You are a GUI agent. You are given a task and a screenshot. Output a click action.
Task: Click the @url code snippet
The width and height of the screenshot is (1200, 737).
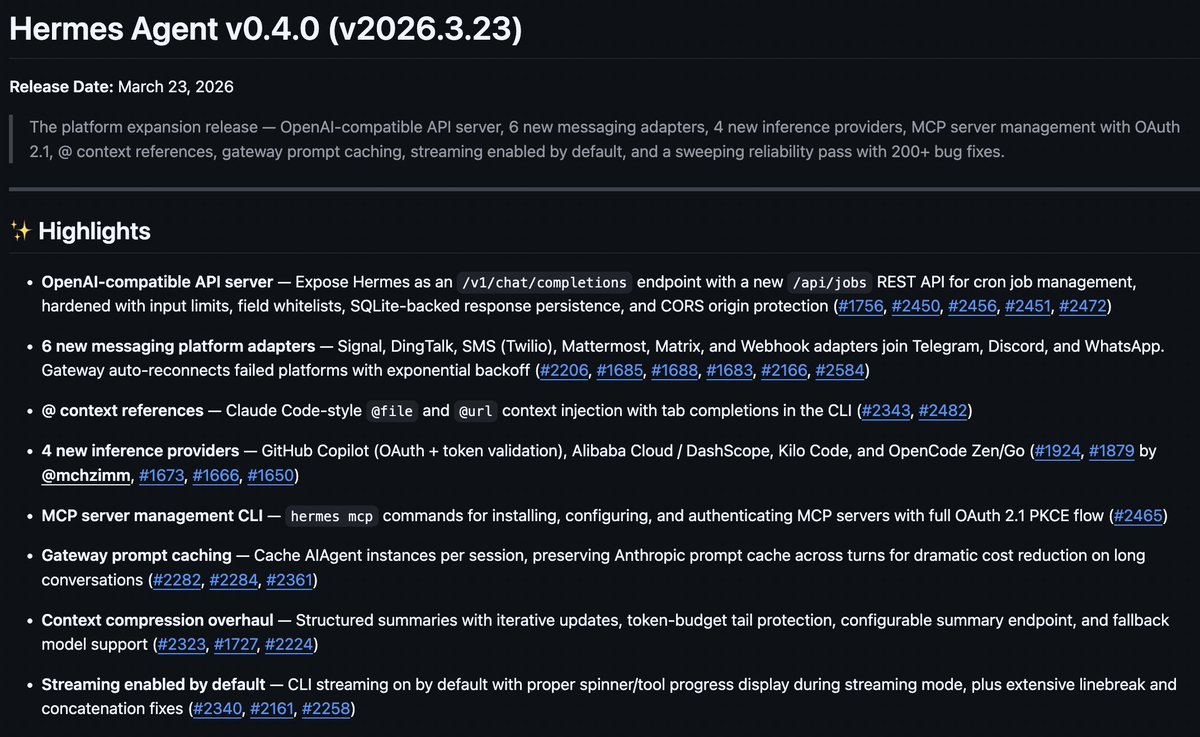(x=478, y=410)
